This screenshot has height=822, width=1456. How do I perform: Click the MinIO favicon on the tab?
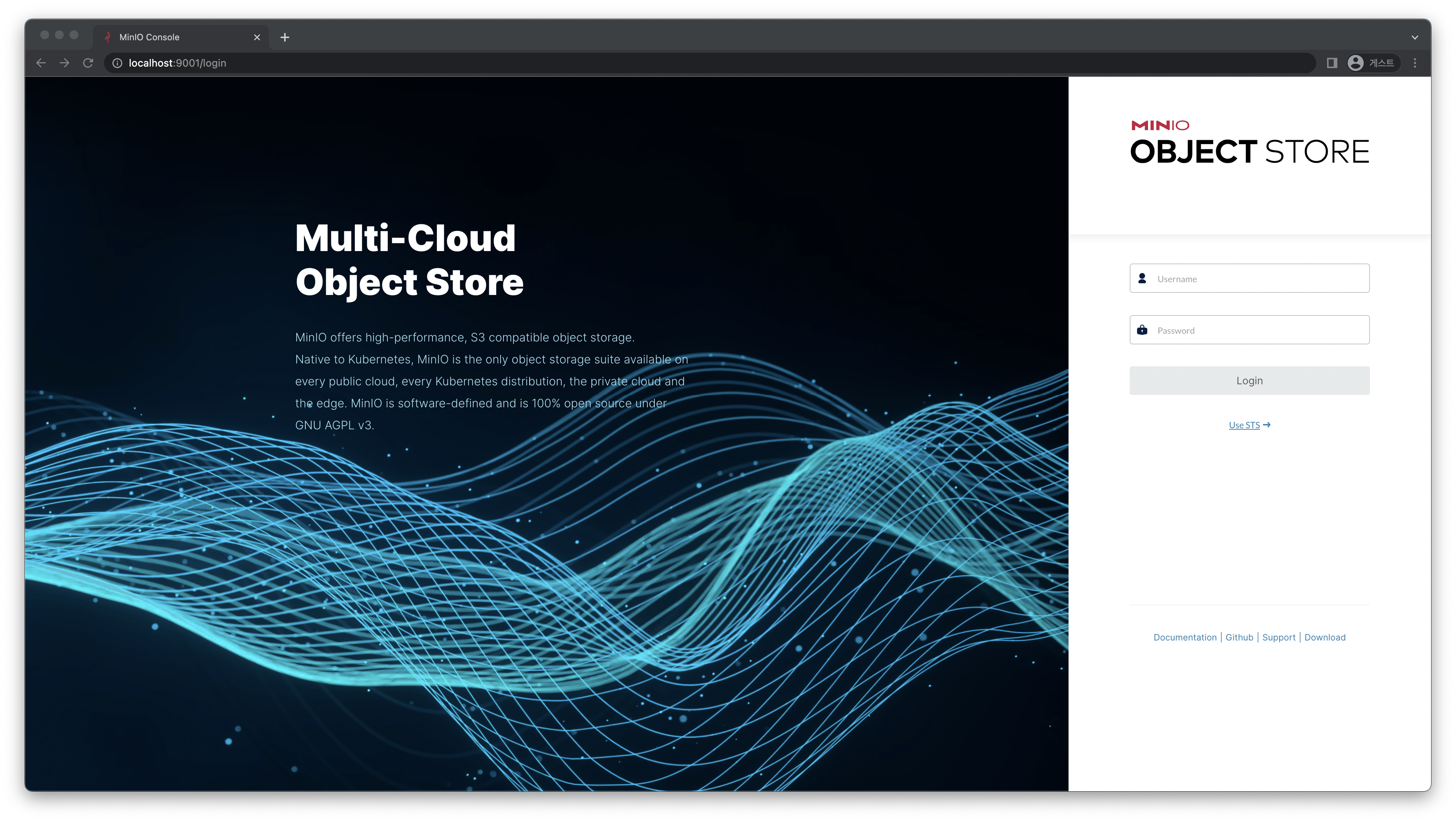tap(107, 37)
